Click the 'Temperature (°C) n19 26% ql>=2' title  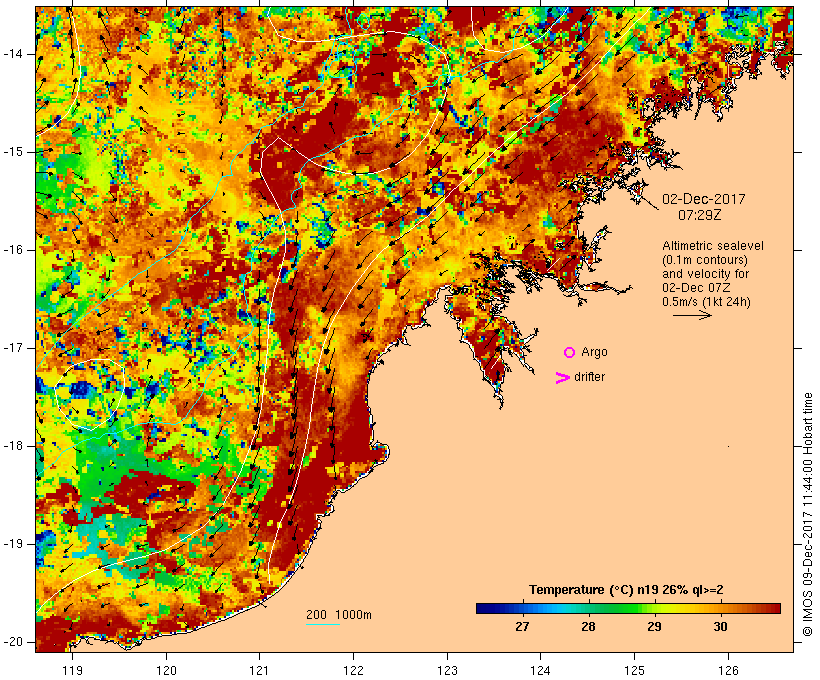[626, 590]
